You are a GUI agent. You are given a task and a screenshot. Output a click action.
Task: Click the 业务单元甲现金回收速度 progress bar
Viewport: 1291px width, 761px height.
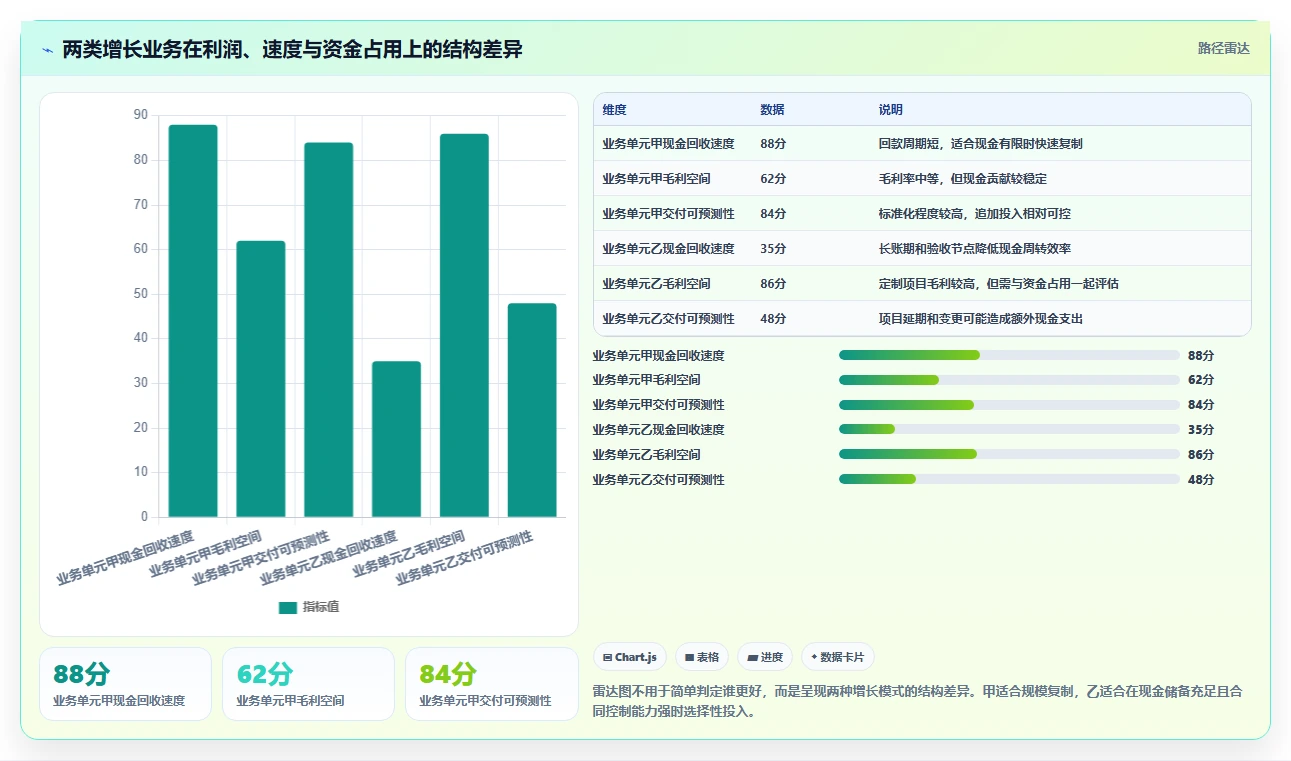pos(1009,355)
